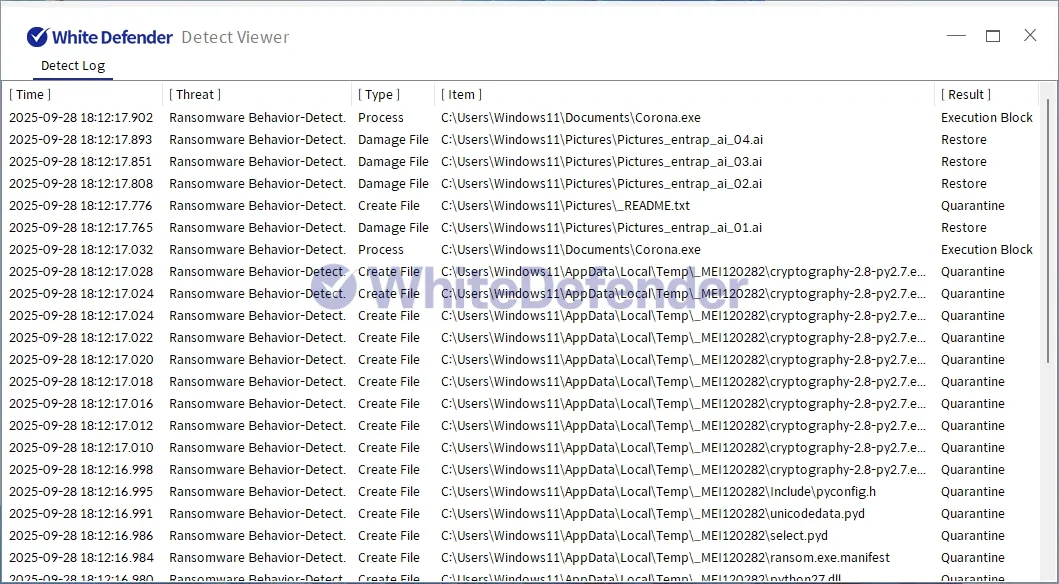Switch to the Detect Log tab
Image resolution: width=1059 pixels, height=584 pixels.
[x=72, y=66]
